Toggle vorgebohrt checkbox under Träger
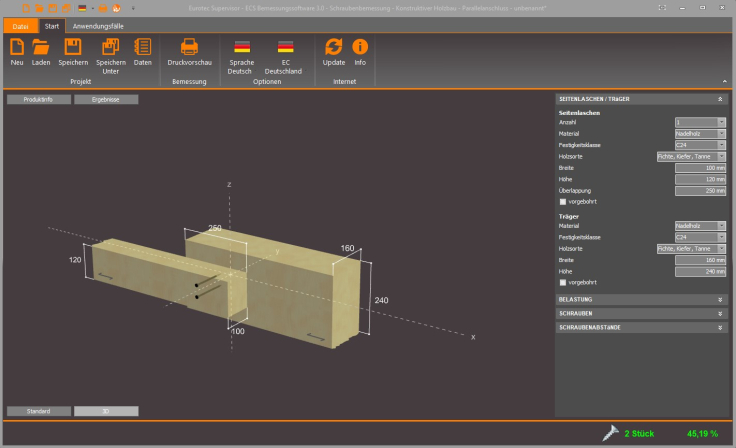This screenshot has height=448, width=736. (x=563, y=282)
